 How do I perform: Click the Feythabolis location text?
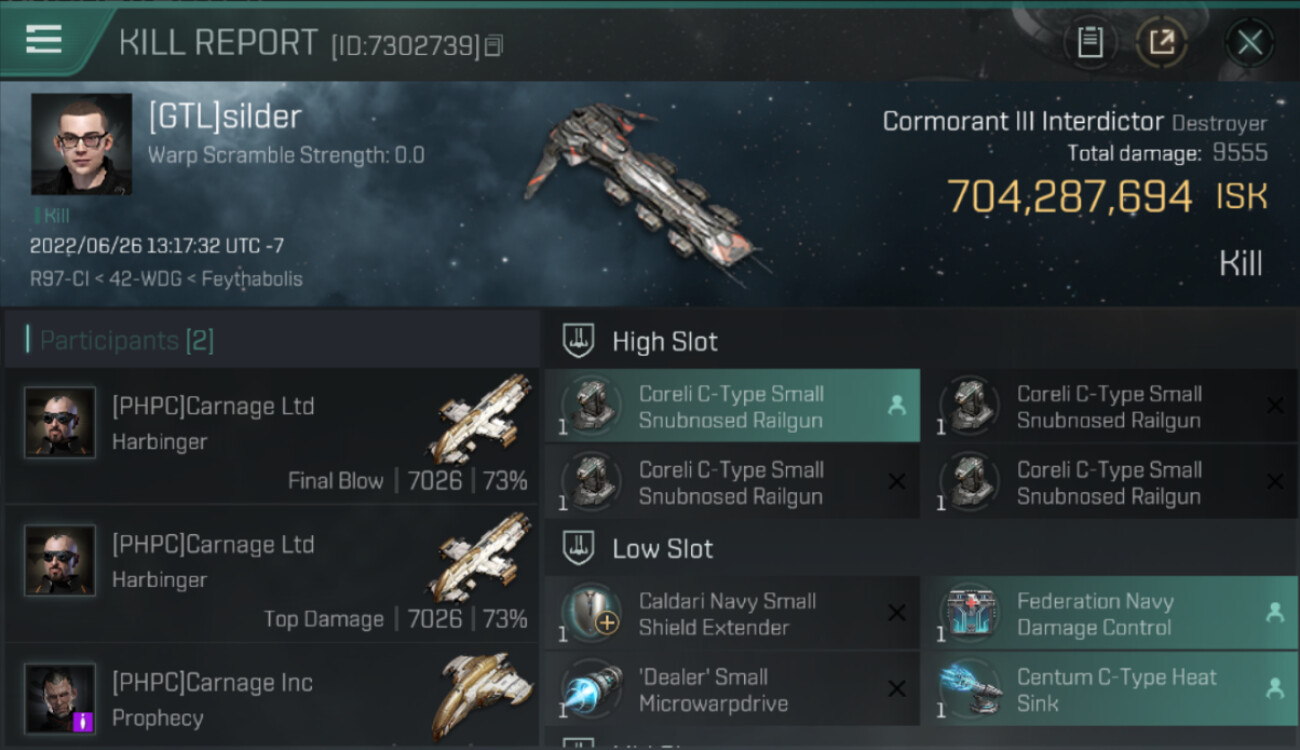pos(252,278)
